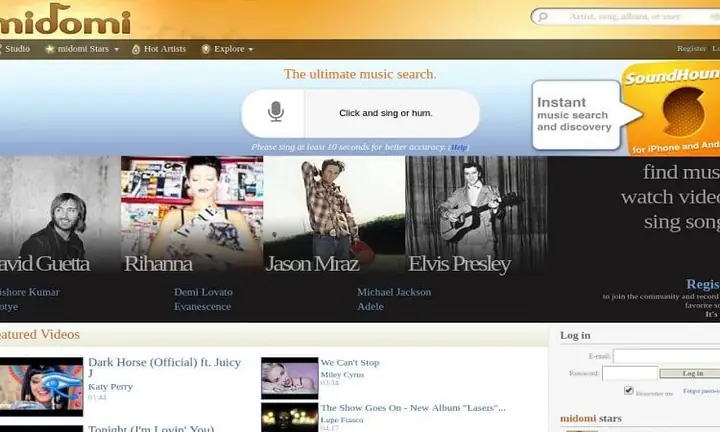
Task: Click 'Click and sing or hum.' button
Action: tap(386, 113)
